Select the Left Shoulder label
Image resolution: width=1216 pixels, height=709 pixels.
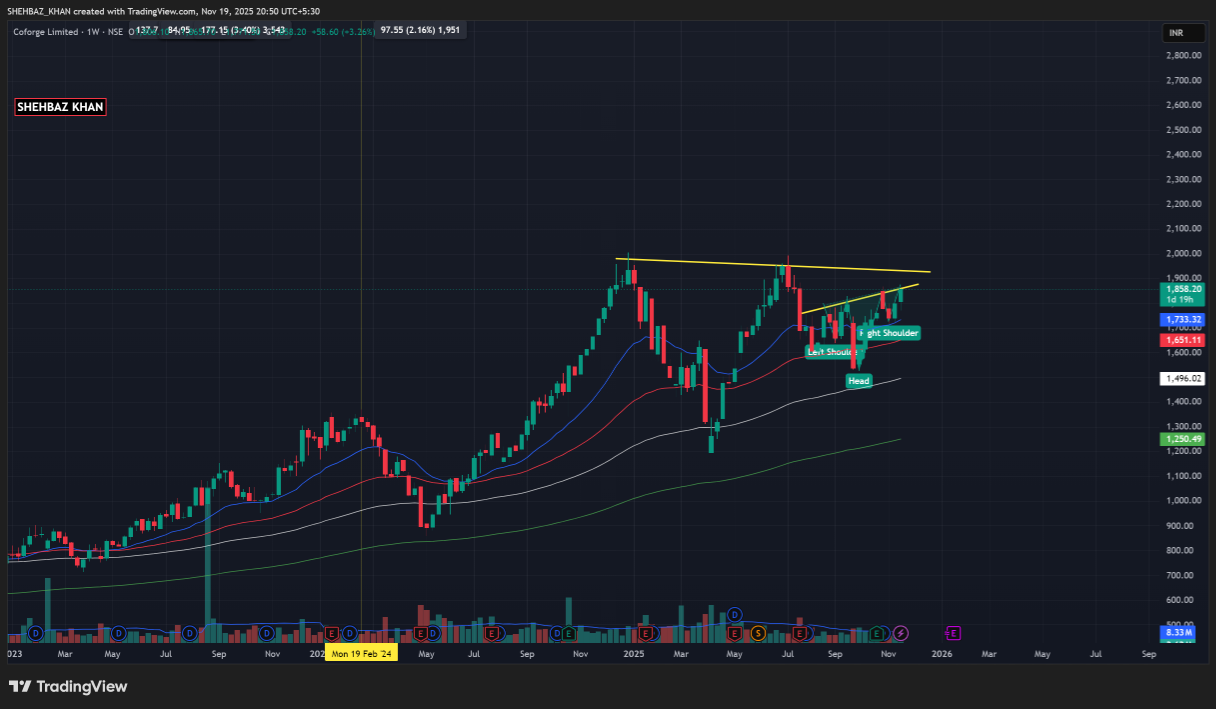(x=830, y=352)
